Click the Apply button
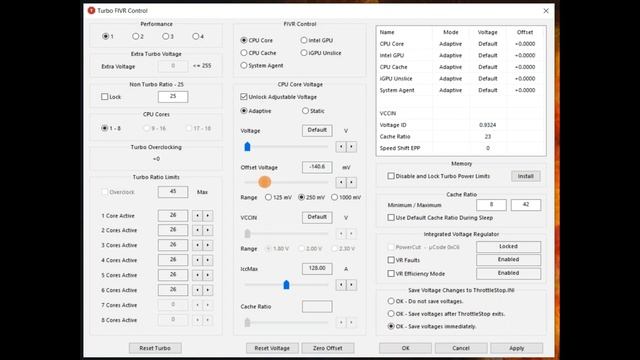 click(516, 348)
